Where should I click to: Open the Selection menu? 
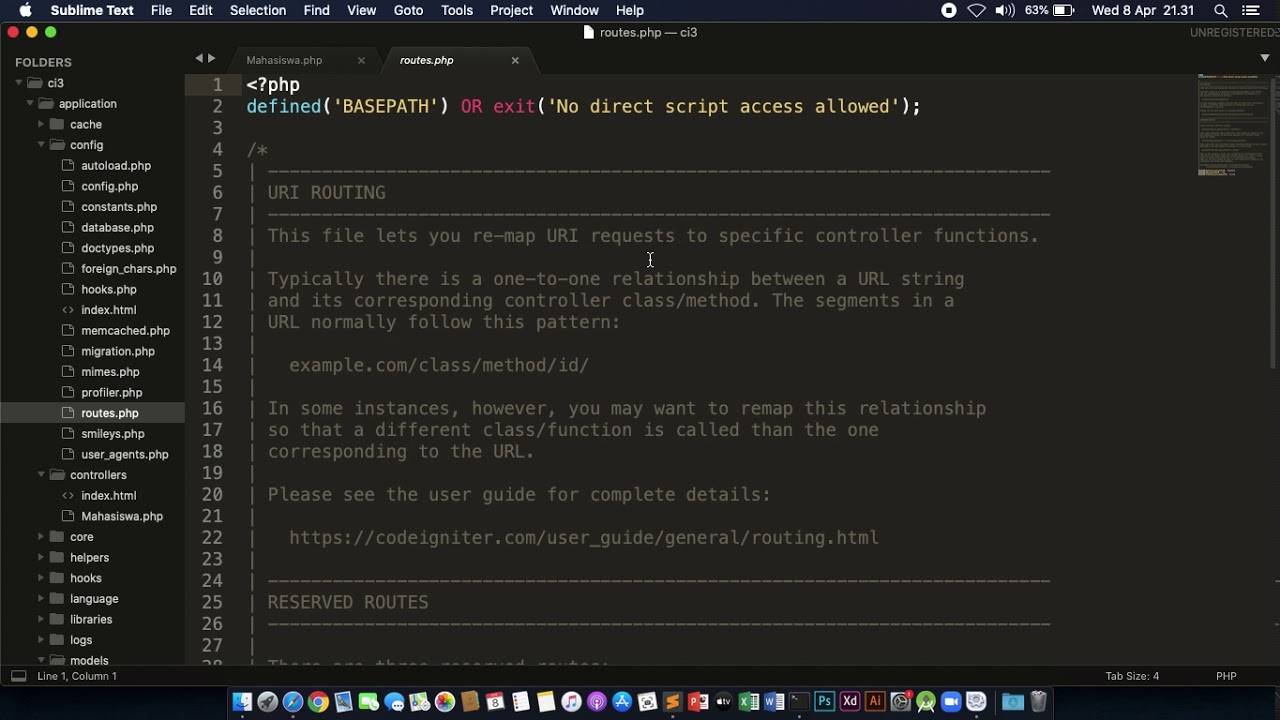pyautogui.click(x=258, y=10)
